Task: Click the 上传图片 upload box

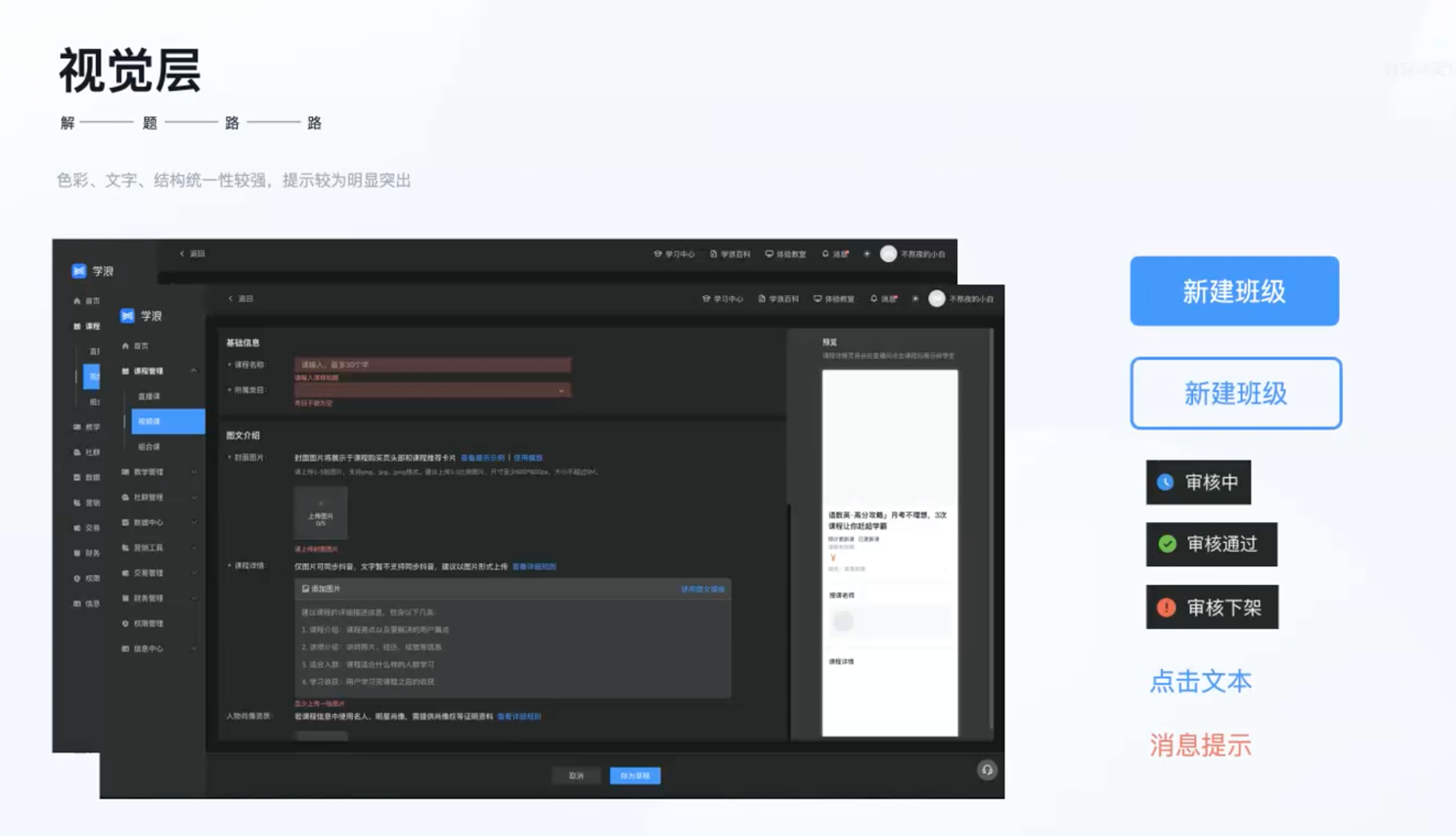Action: click(x=321, y=513)
